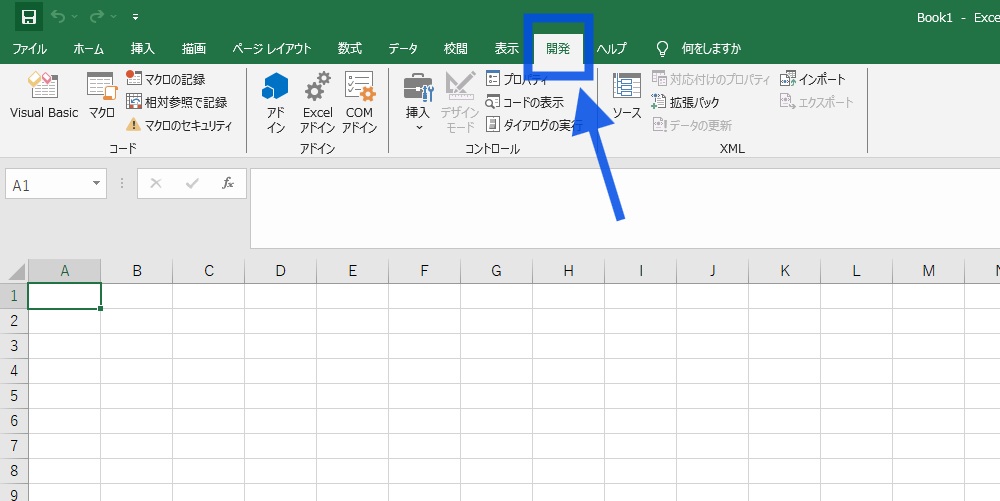The width and height of the screenshot is (1000, 501).
Task: Start マクロの記録 (Record Macro)
Action: tap(166, 79)
